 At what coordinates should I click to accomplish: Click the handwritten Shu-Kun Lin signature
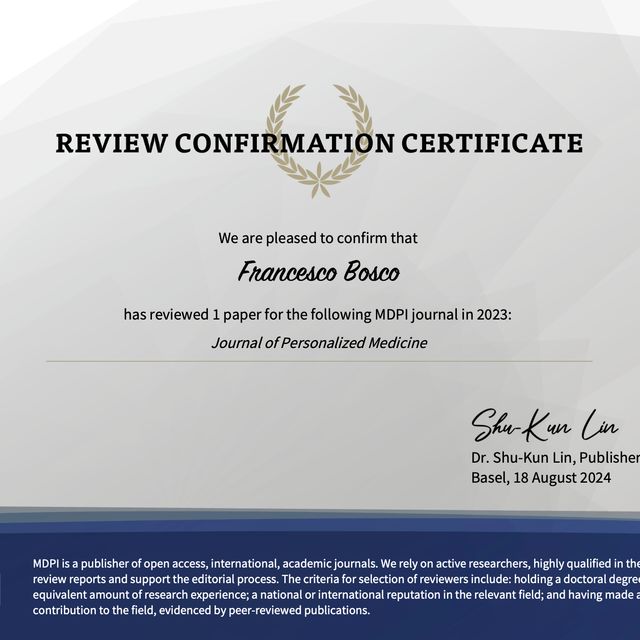(545, 426)
